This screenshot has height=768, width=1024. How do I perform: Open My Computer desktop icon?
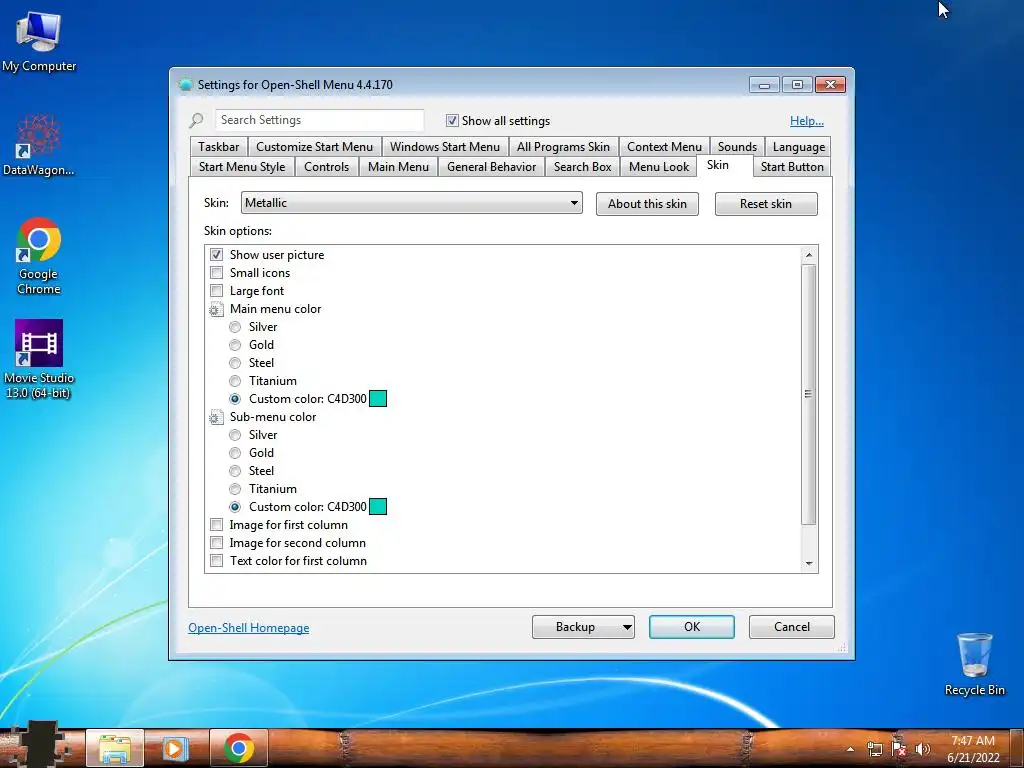[39, 41]
